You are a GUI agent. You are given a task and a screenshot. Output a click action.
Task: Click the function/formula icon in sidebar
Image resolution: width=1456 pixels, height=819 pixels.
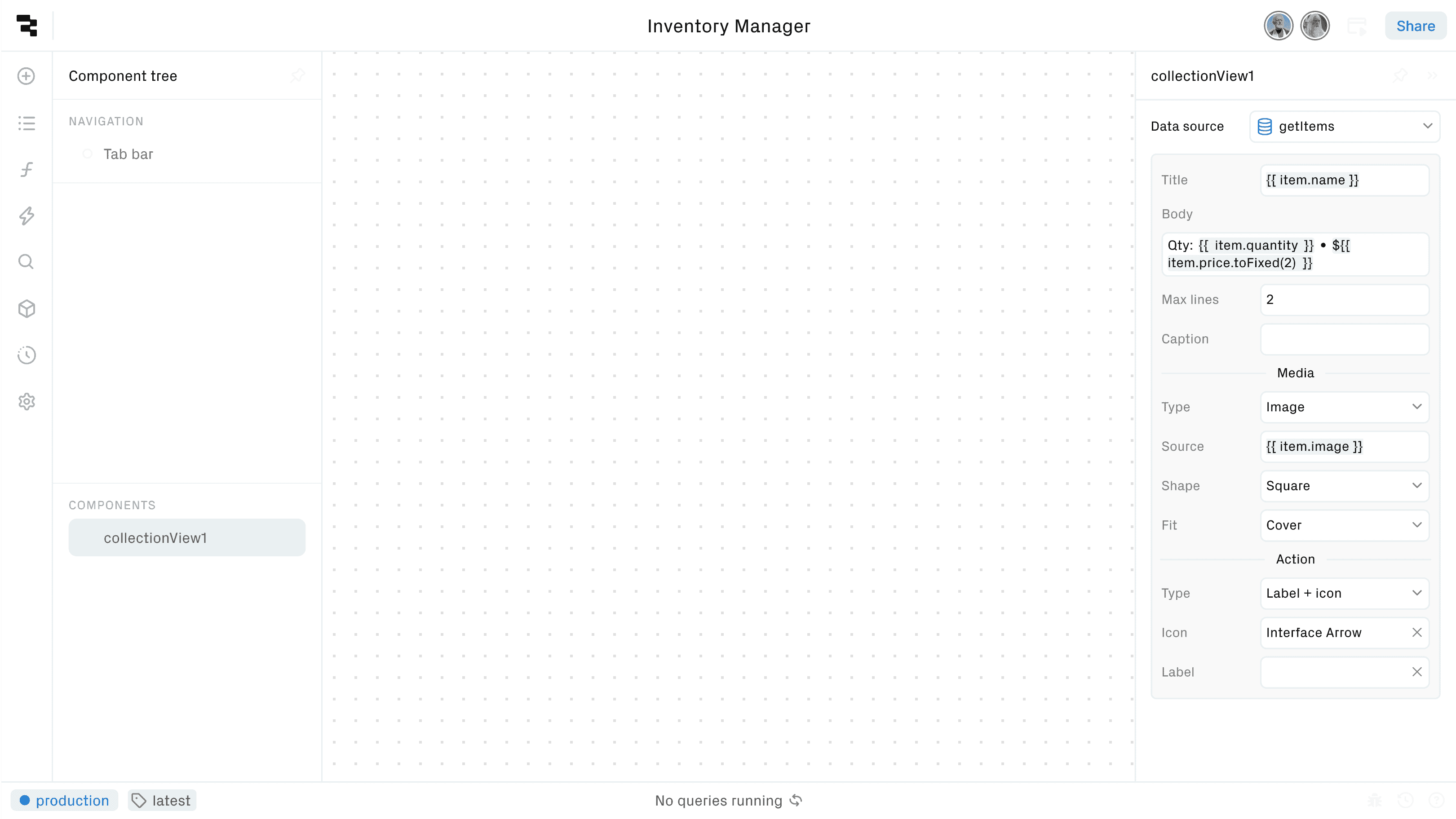pos(26,169)
